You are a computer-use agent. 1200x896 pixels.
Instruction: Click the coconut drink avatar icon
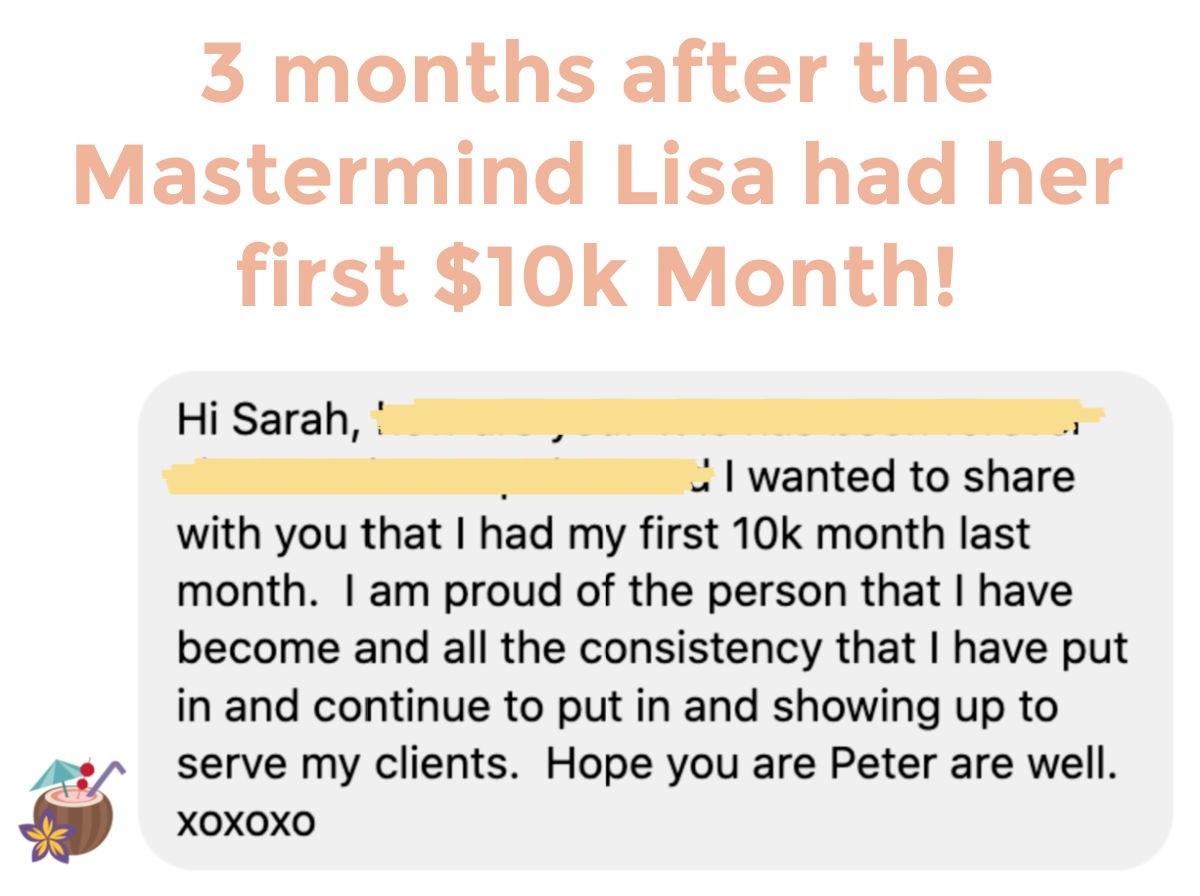tap(69, 811)
